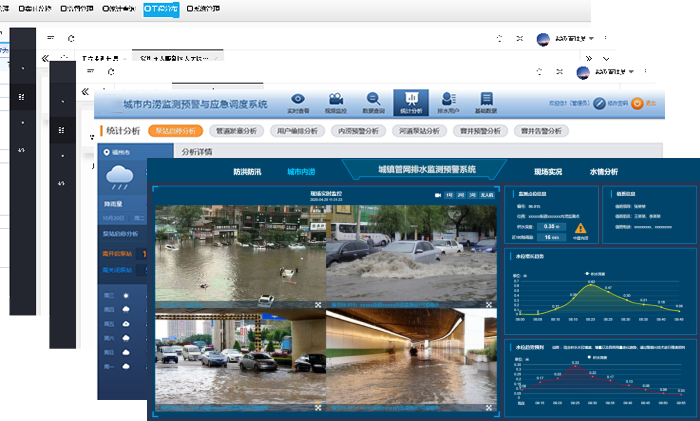Click the rain cloud weather icon
Image resolution: width=700 pixels, height=421 pixels.
[119, 177]
